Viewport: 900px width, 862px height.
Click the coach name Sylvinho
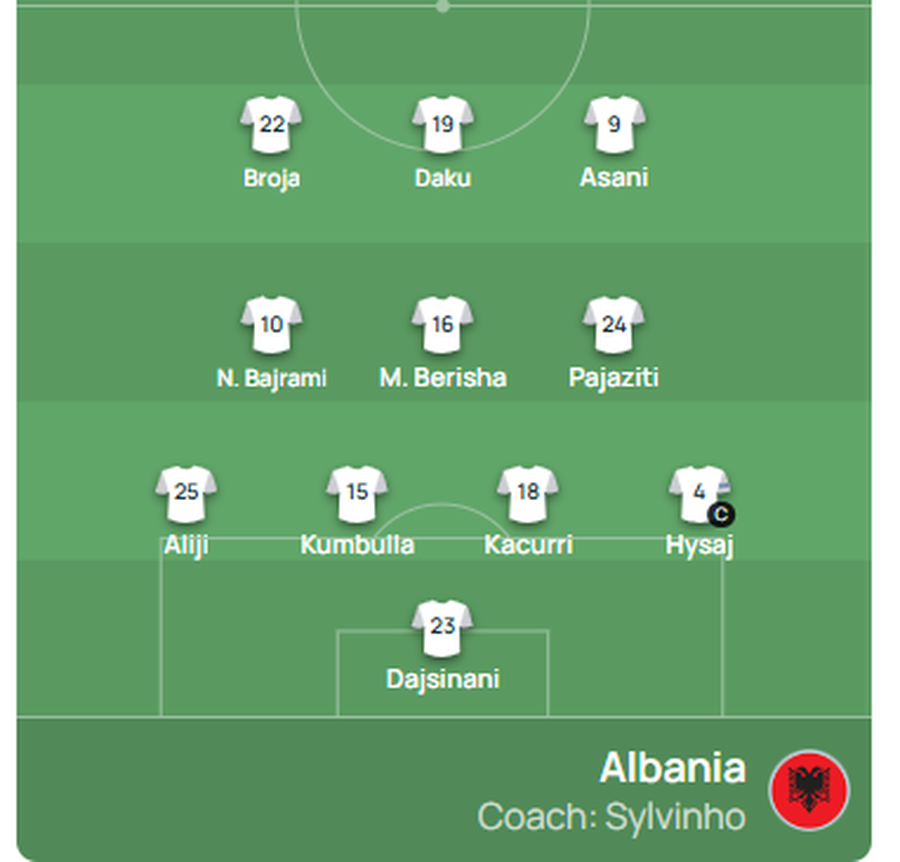click(x=675, y=817)
